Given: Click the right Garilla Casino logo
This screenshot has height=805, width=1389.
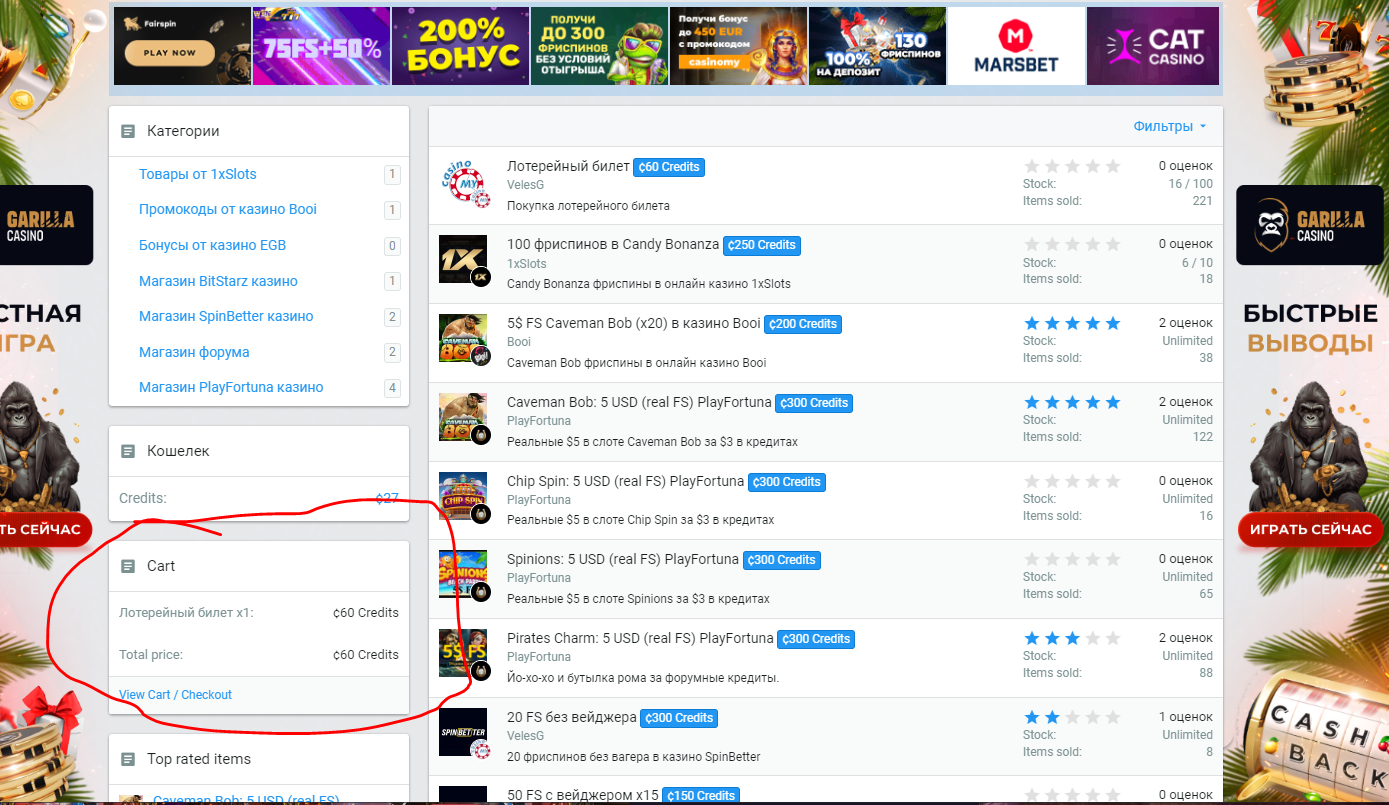Looking at the screenshot, I should 1310,225.
